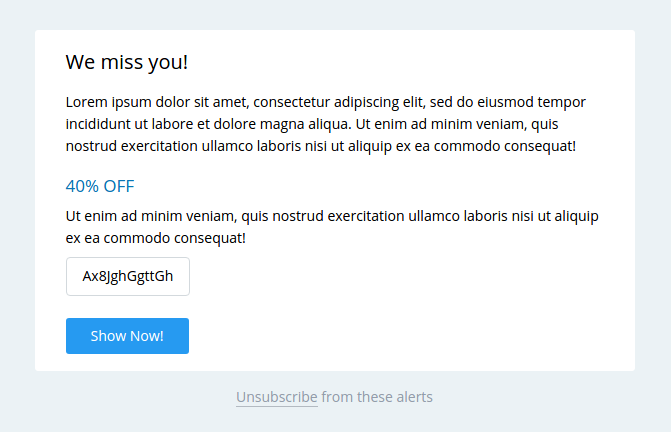Open the Unsubscribe link

tap(277, 397)
